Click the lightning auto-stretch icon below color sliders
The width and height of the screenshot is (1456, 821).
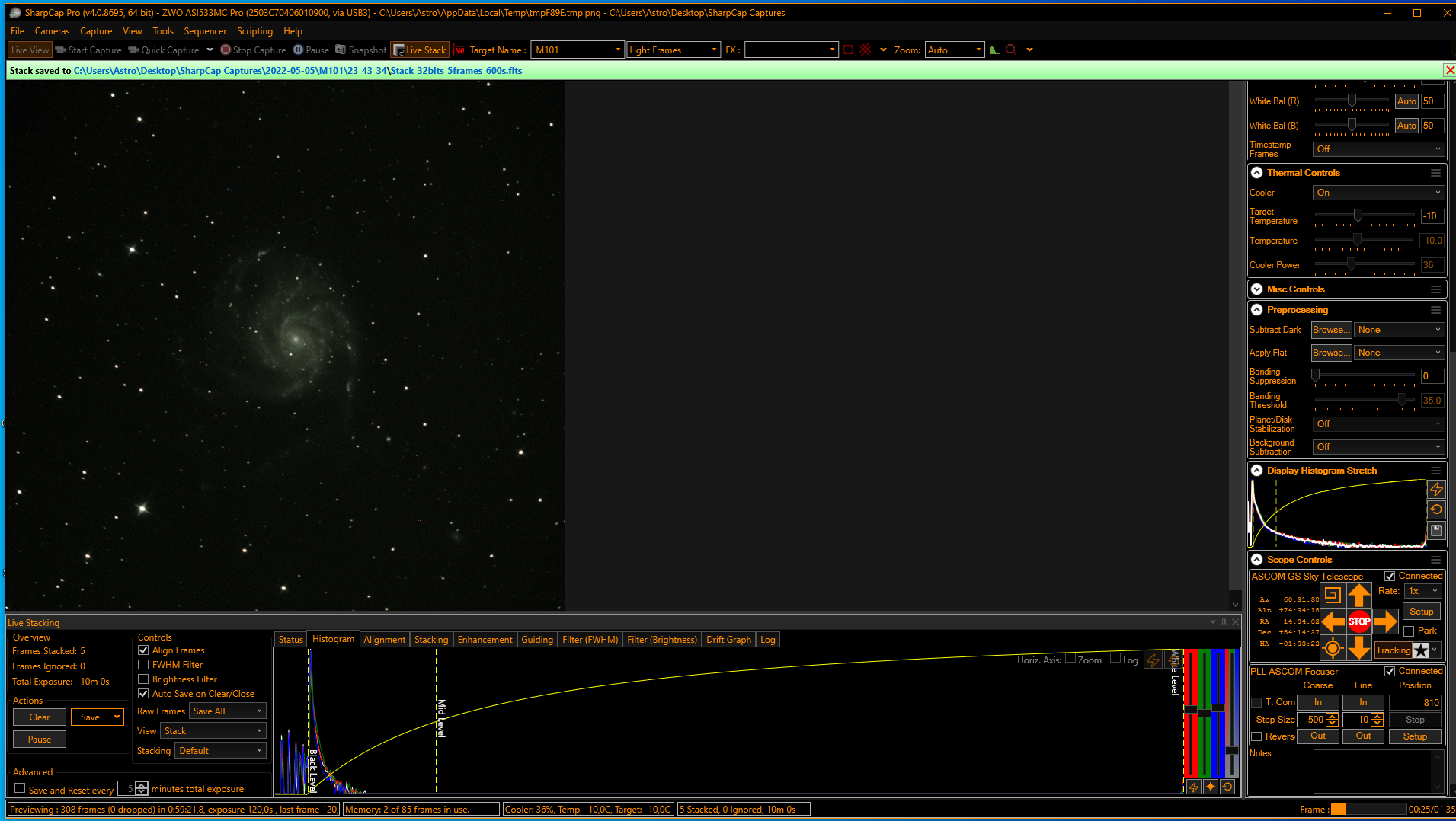coord(1194,787)
